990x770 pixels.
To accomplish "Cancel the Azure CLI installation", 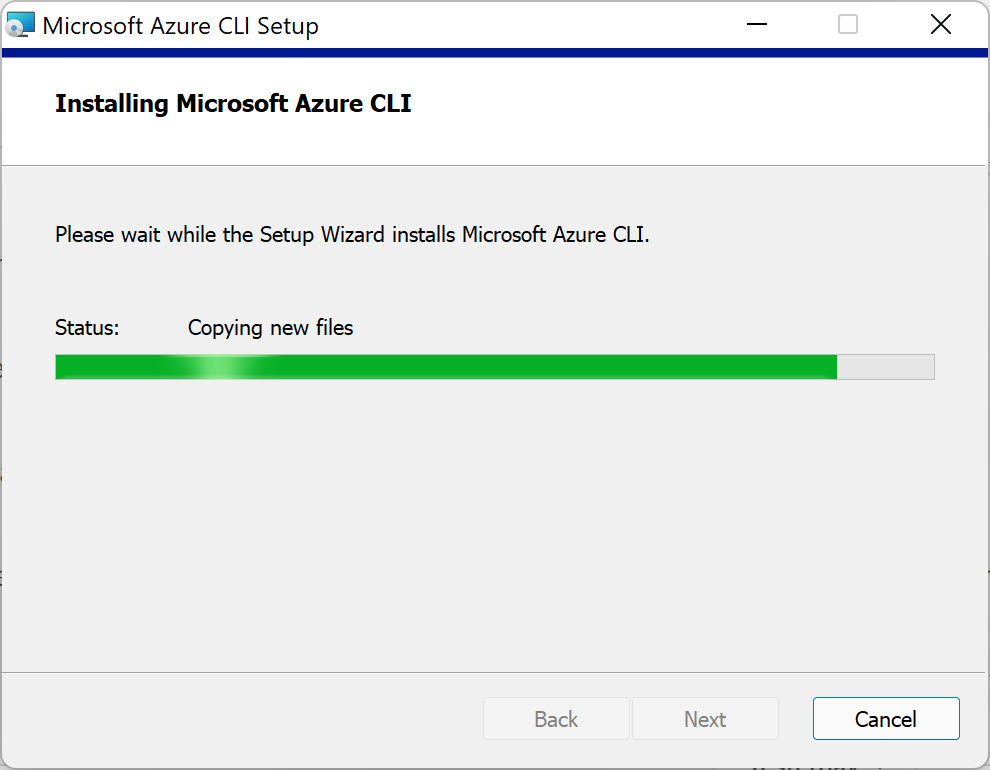I will pos(886,718).
